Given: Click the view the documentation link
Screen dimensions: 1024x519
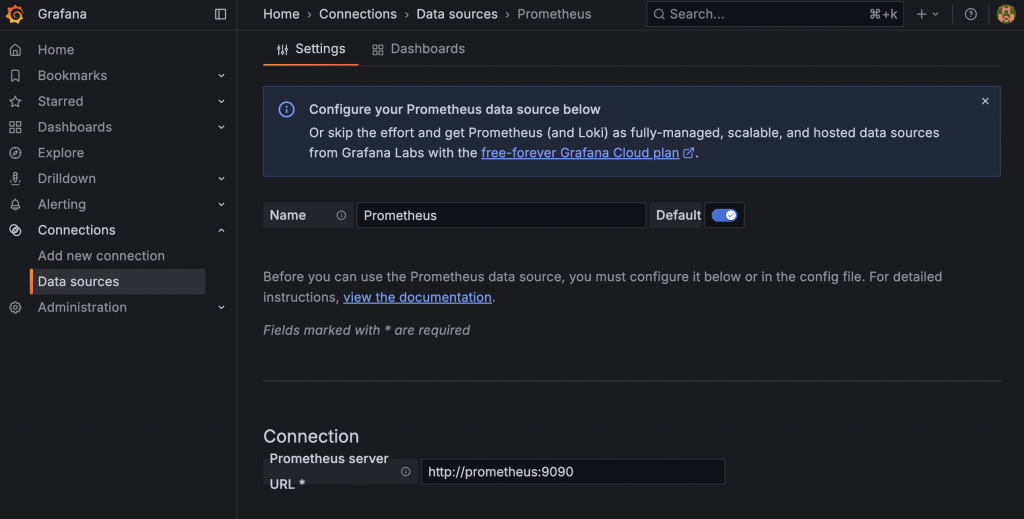Looking at the screenshot, I should pos(417,298).
